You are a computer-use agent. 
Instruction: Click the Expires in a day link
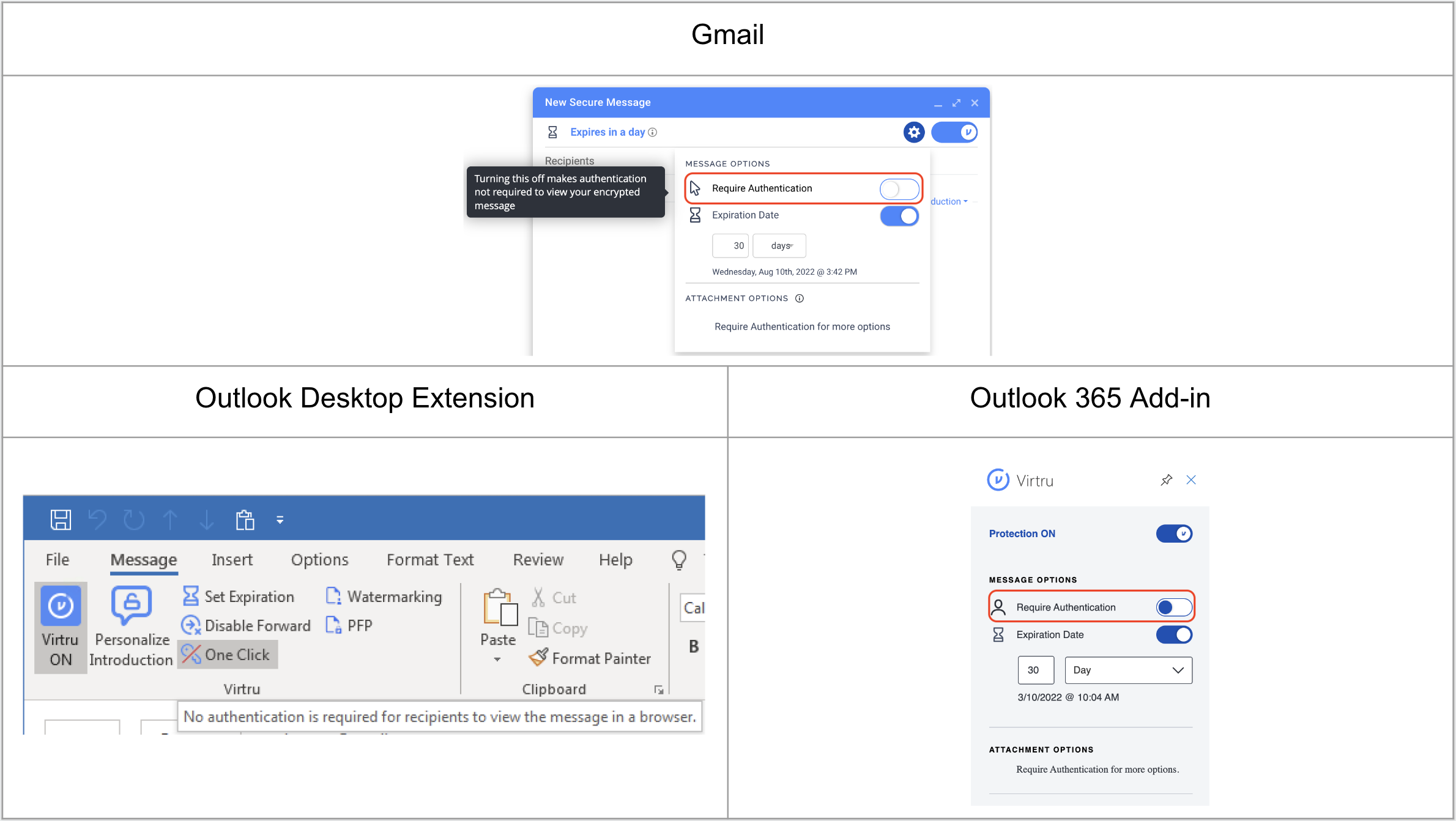607,132
